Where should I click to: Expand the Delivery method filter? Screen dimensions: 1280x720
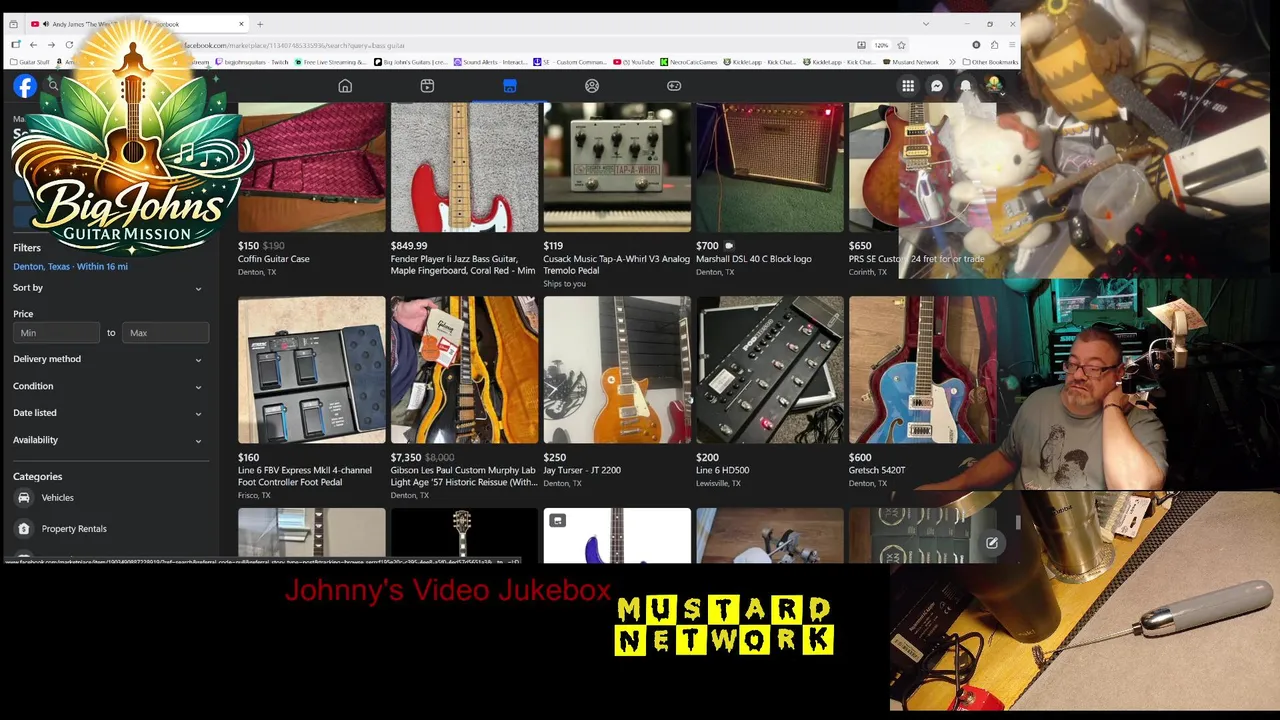tap(108, 359)
